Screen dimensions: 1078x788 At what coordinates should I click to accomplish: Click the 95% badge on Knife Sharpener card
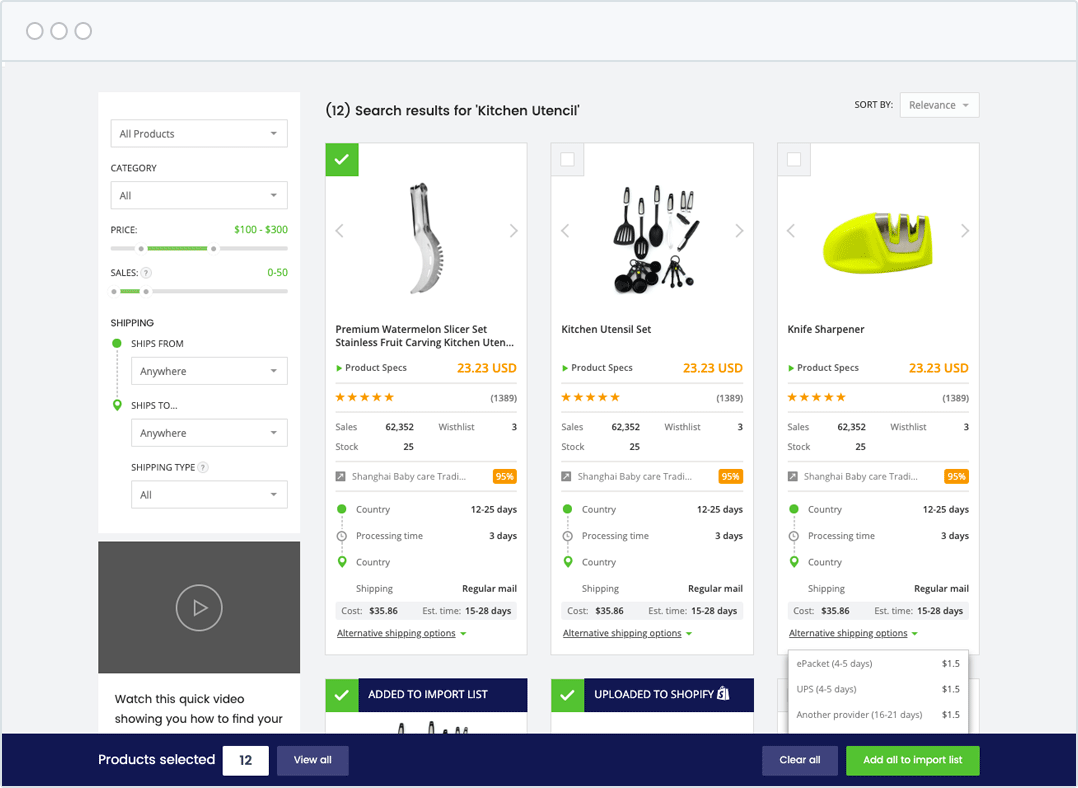(956, 477)
